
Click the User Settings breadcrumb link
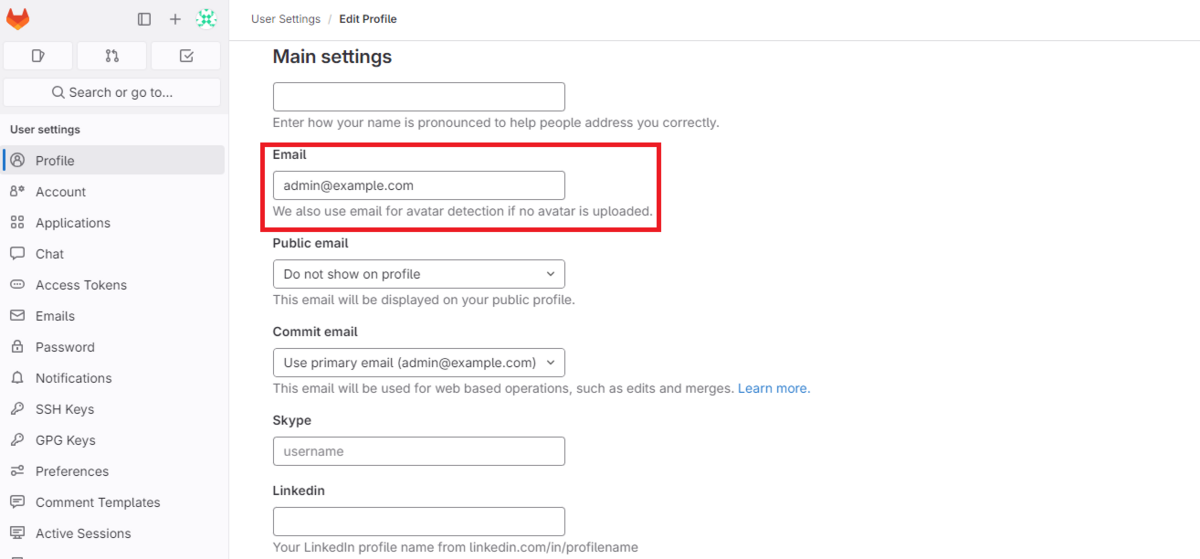(286, 19)
